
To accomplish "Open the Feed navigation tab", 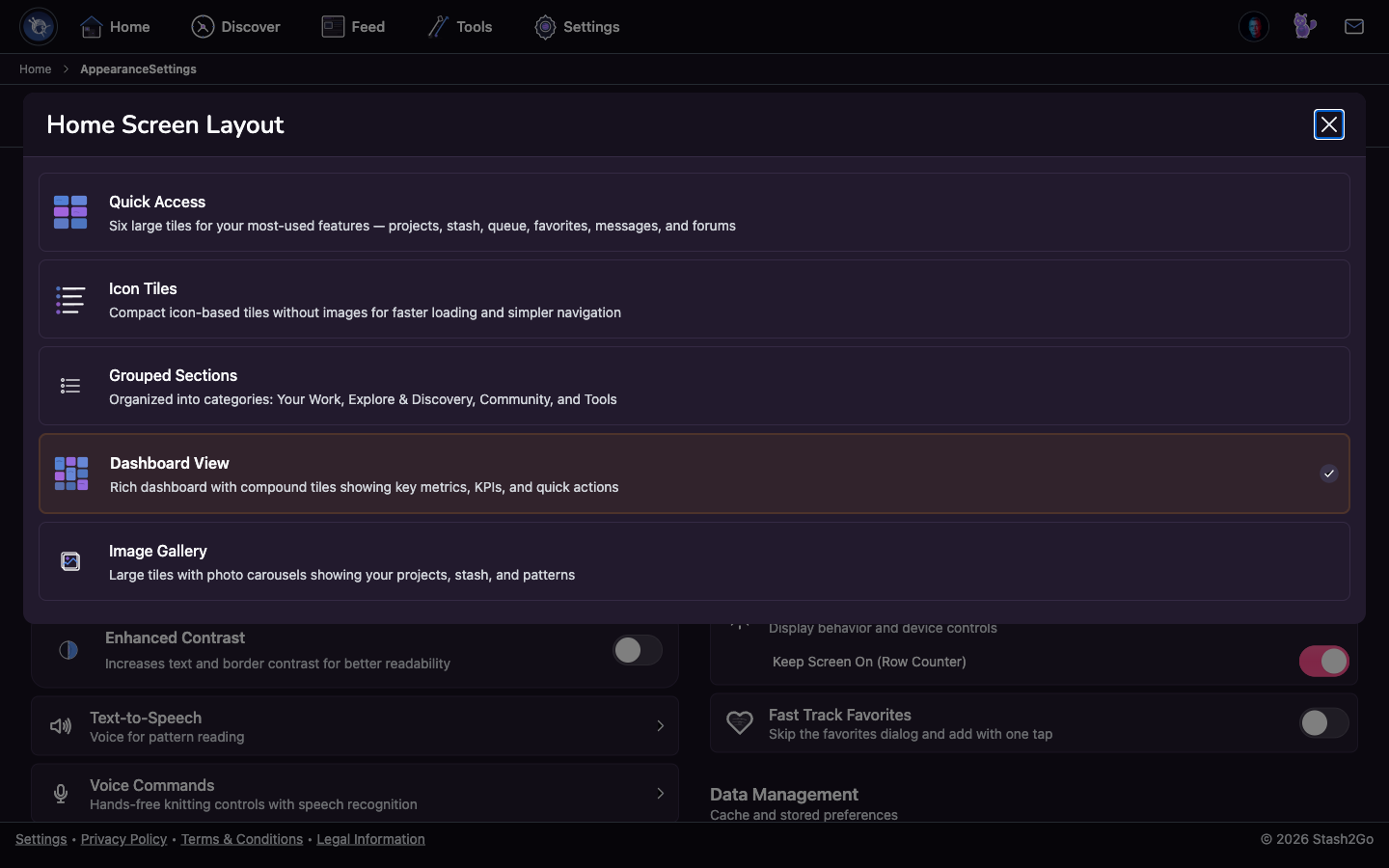I will click(353, 27).
